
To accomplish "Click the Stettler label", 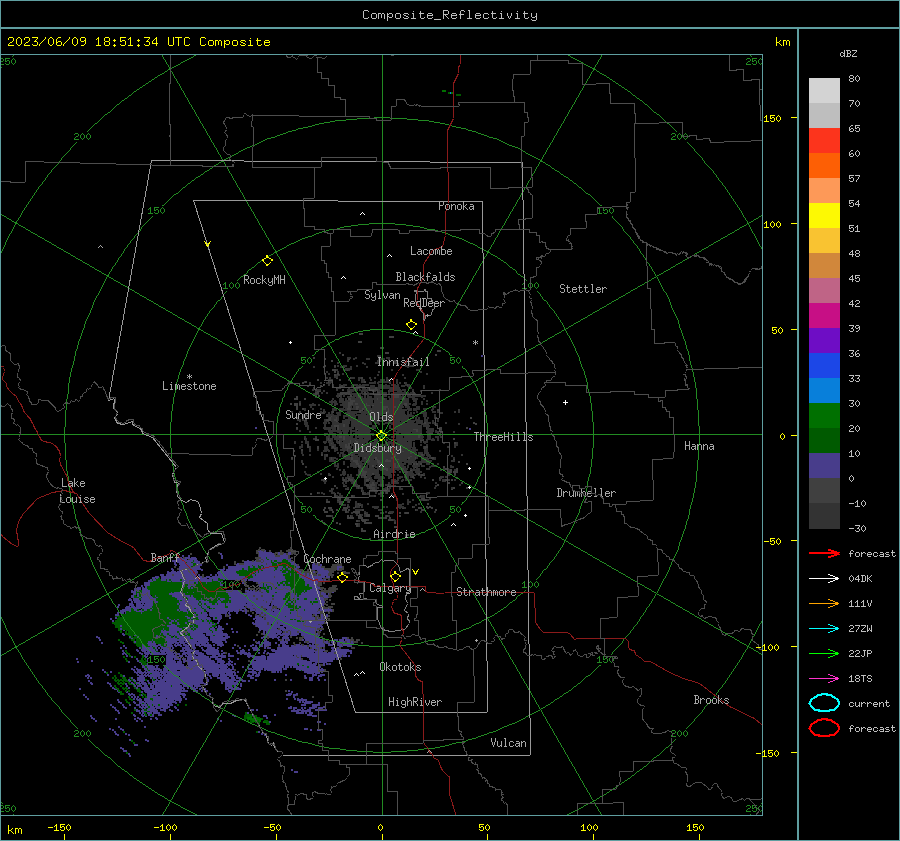I will [583, 289].
